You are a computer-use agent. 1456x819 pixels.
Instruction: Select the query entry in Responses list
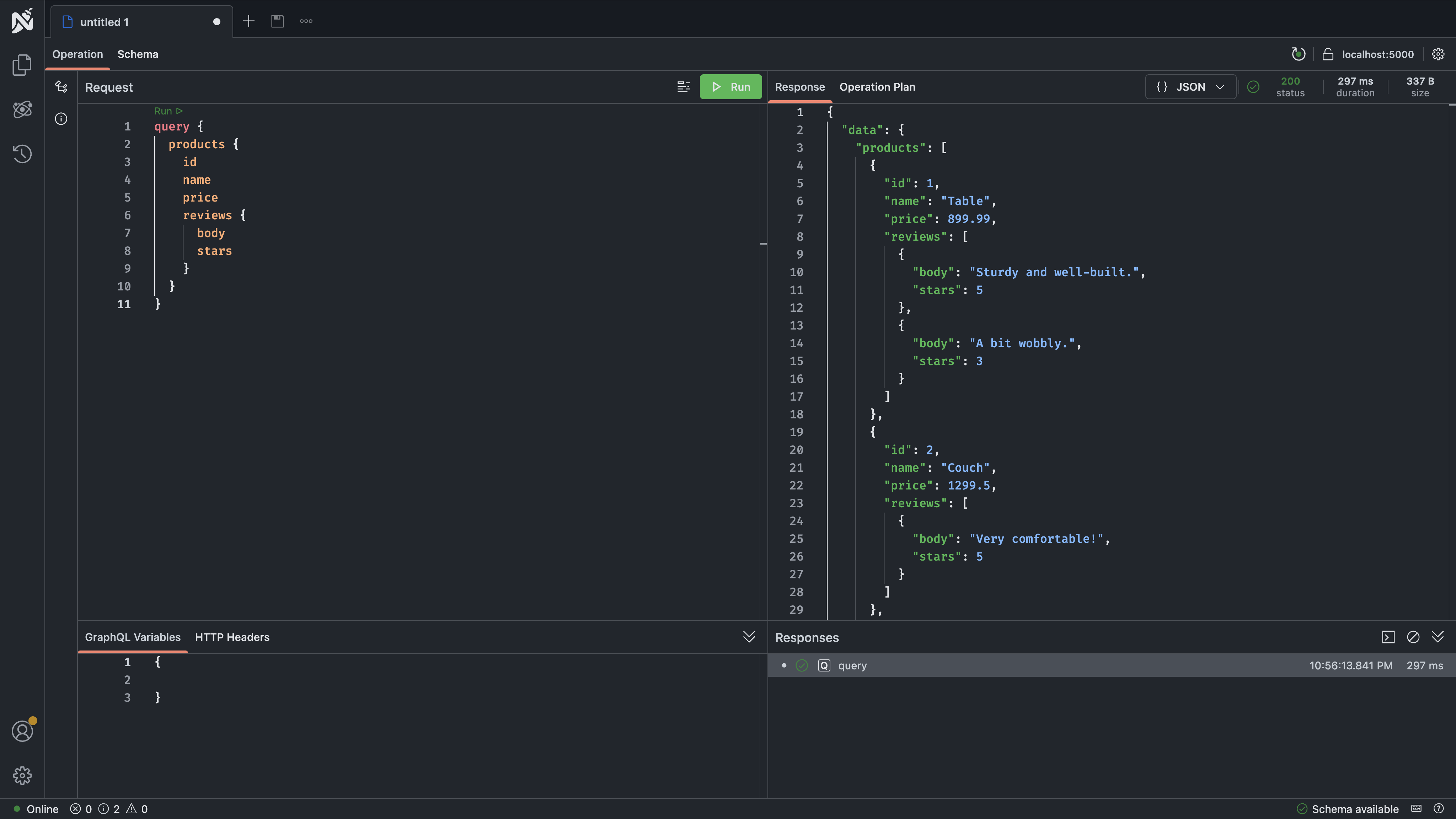coord(852,665)
